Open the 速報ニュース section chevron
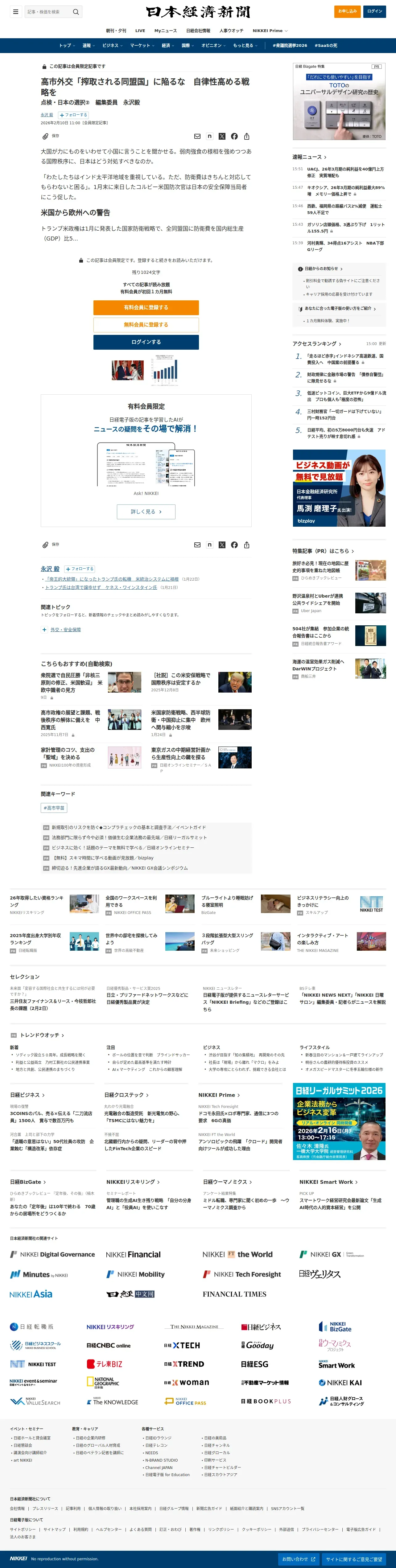Image resolution: width=396 pixels, height=1568 pixels. 325,157
